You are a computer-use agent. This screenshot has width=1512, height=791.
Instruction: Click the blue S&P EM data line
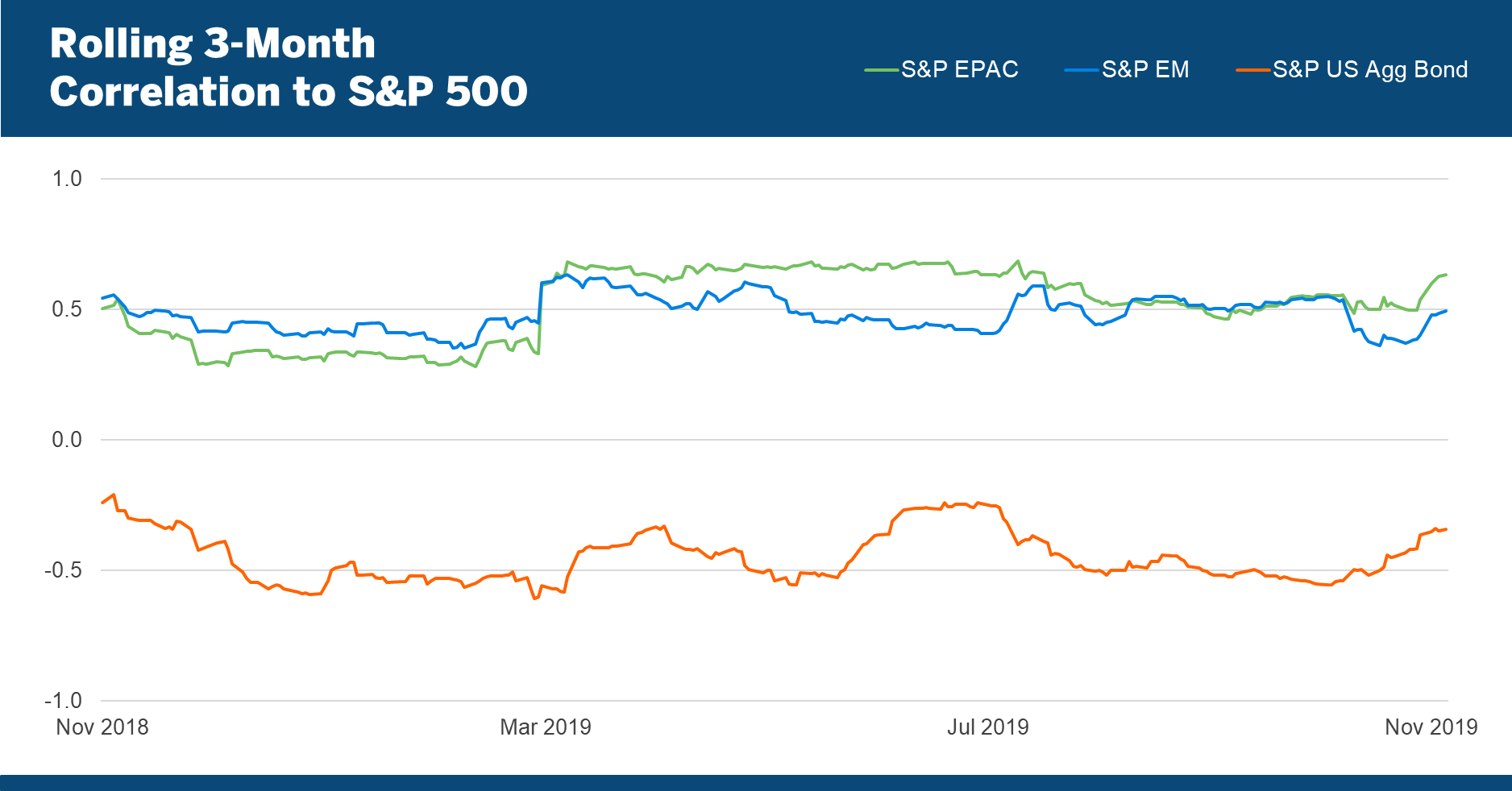(806, 313)
